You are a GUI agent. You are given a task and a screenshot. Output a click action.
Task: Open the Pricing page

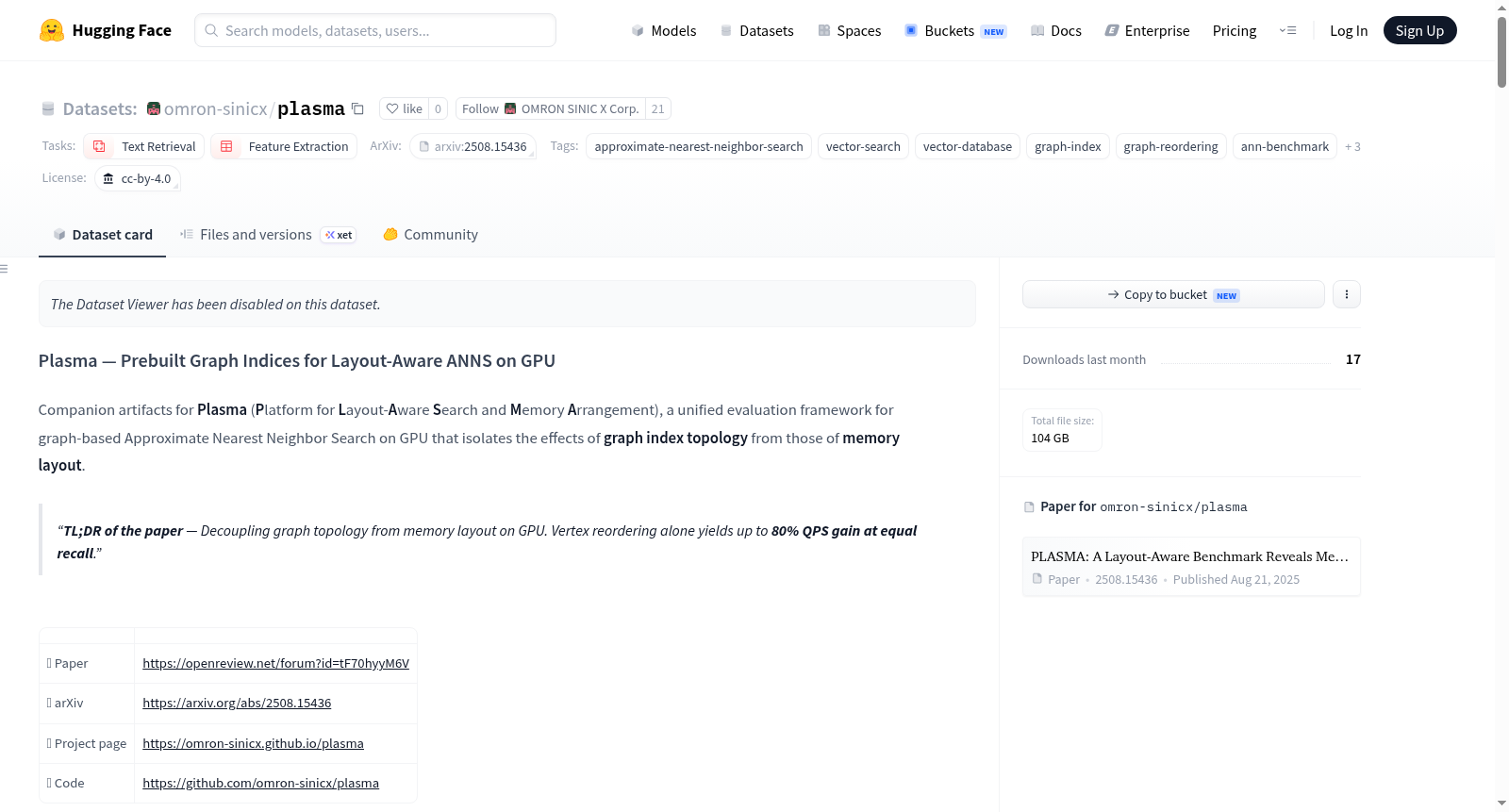pyautogui.click(x=1235, y=31)
